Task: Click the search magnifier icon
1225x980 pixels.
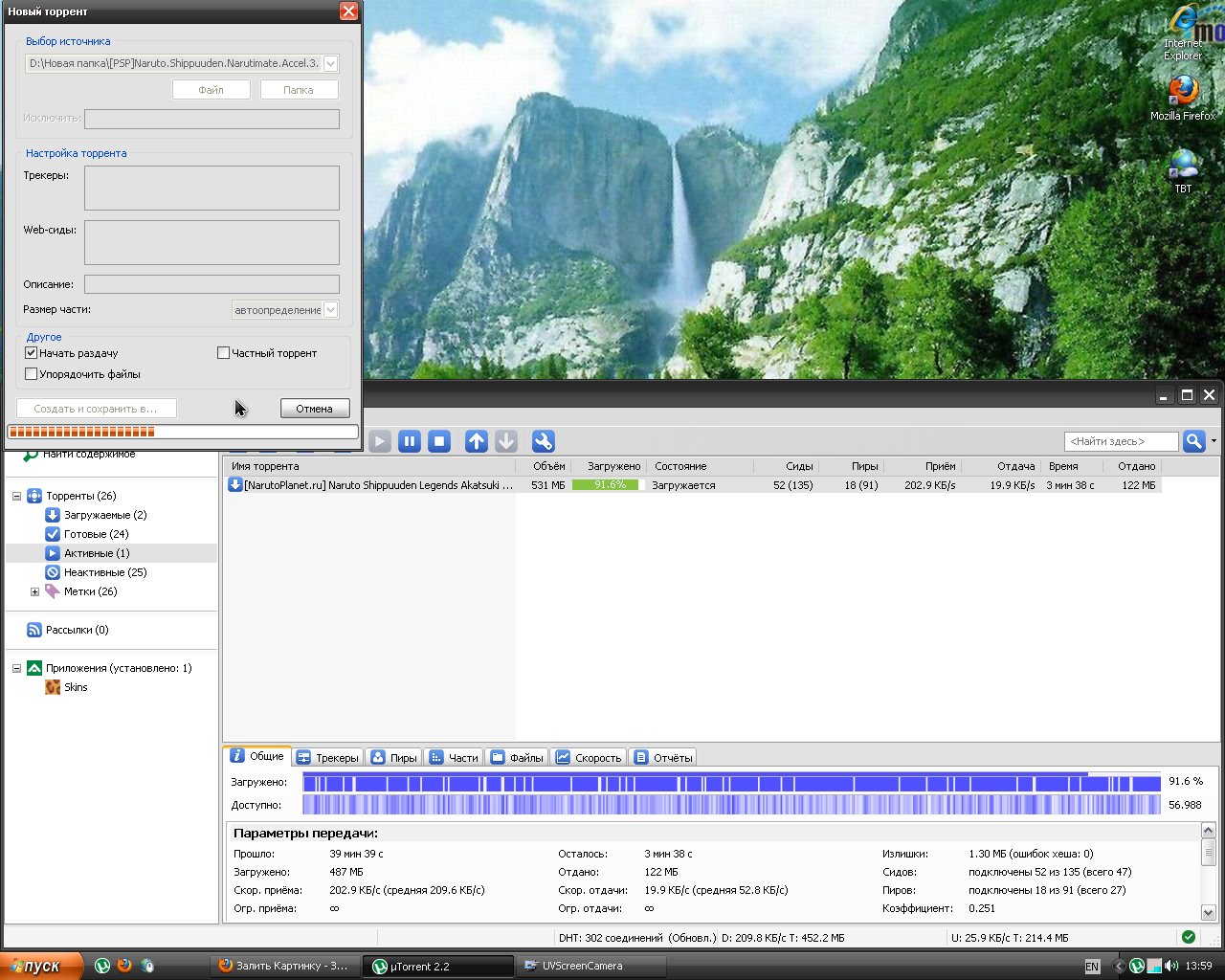Action: pyautogui.click(x=1193, y=441)
